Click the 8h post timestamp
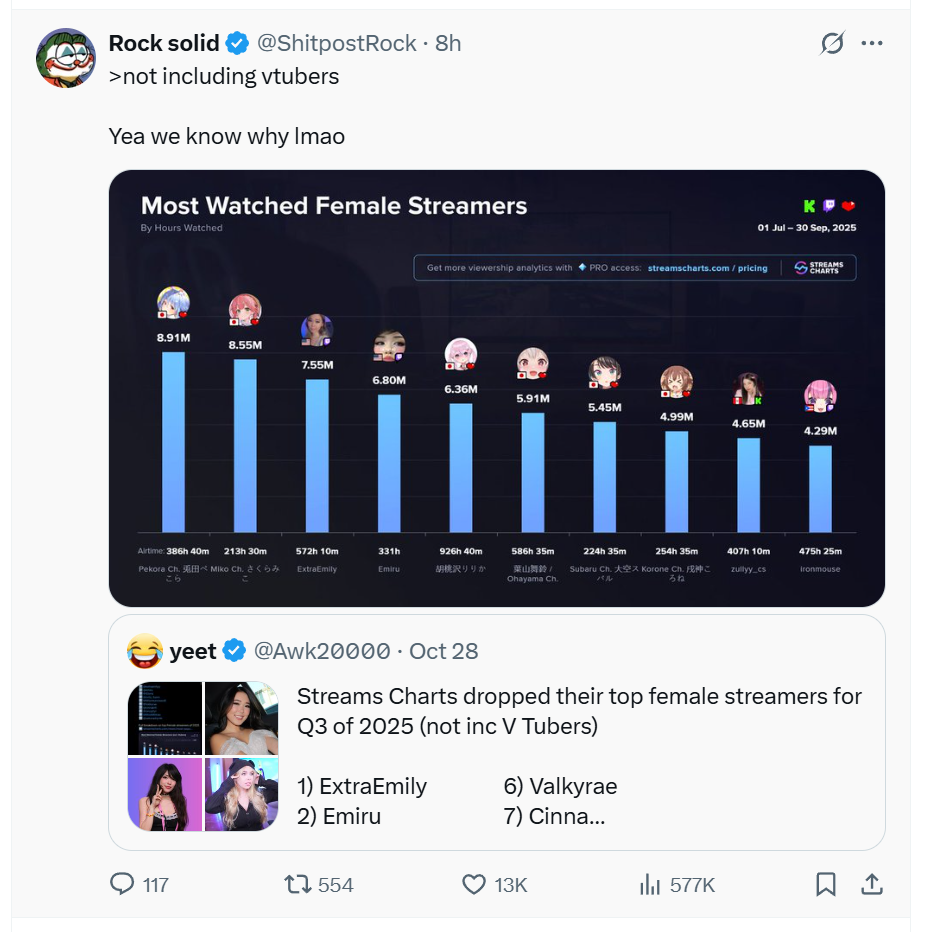This screenshot has width=929, height=932. [448, 43]
